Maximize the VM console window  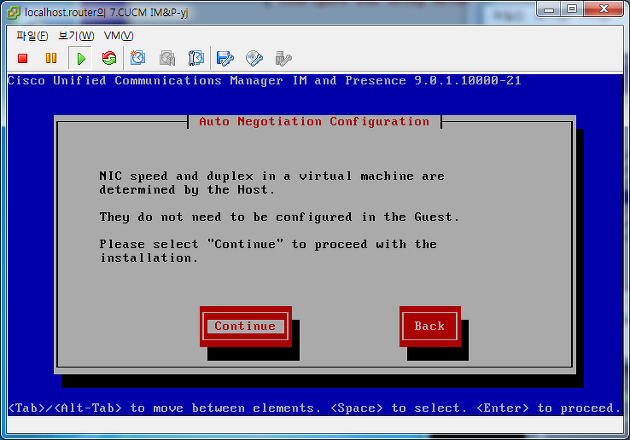572,9
